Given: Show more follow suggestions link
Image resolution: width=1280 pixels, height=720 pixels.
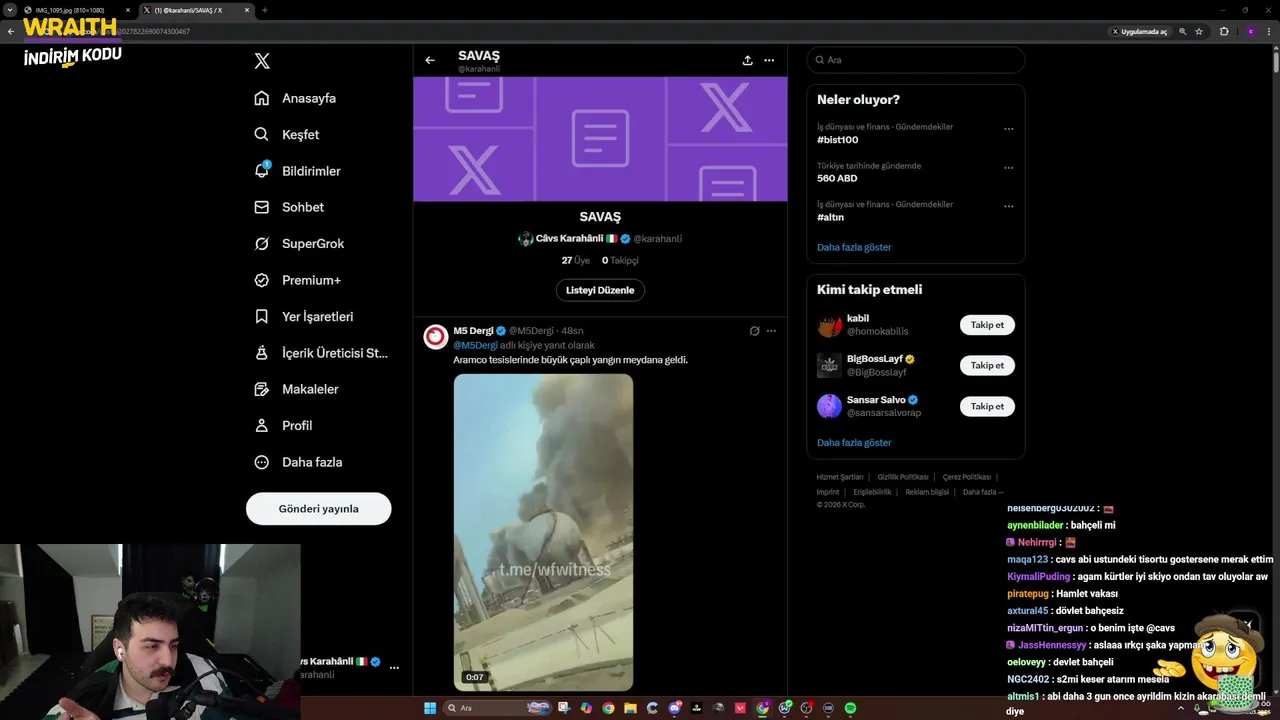Looking at the screenshot, I should (x=854, y=442).
